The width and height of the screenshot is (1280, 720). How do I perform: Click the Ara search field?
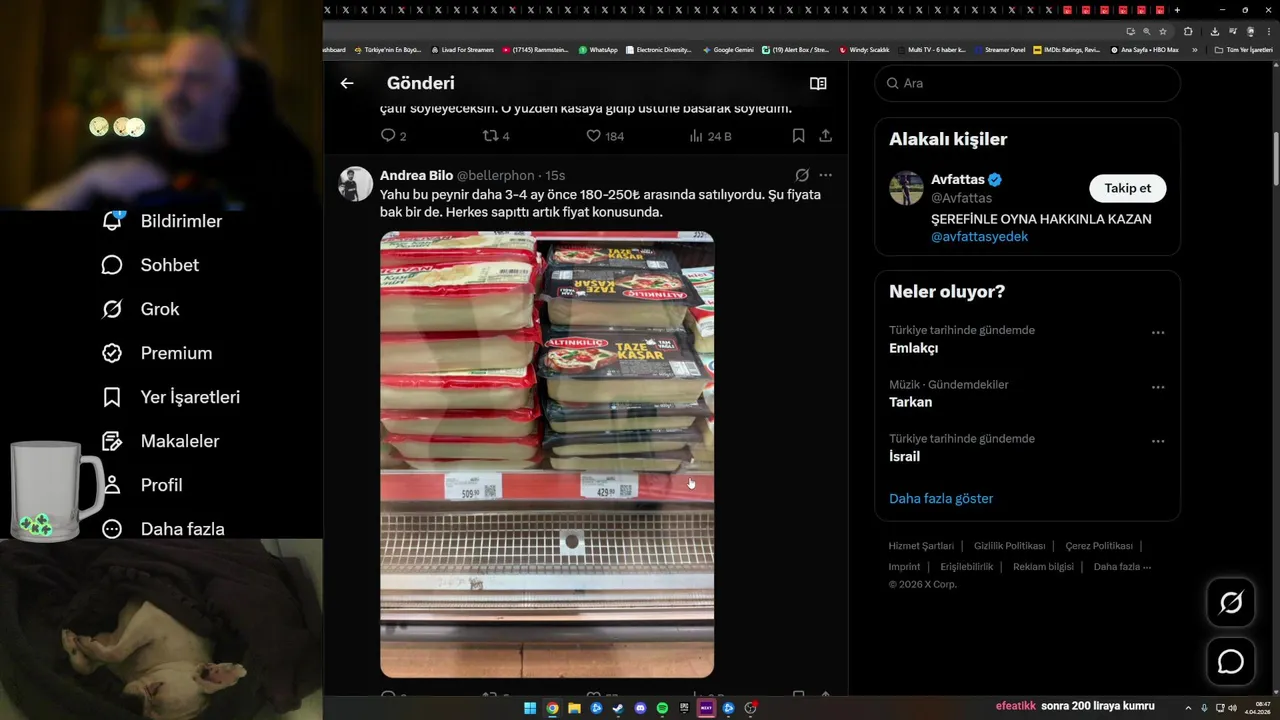(x=1027, y=83)
